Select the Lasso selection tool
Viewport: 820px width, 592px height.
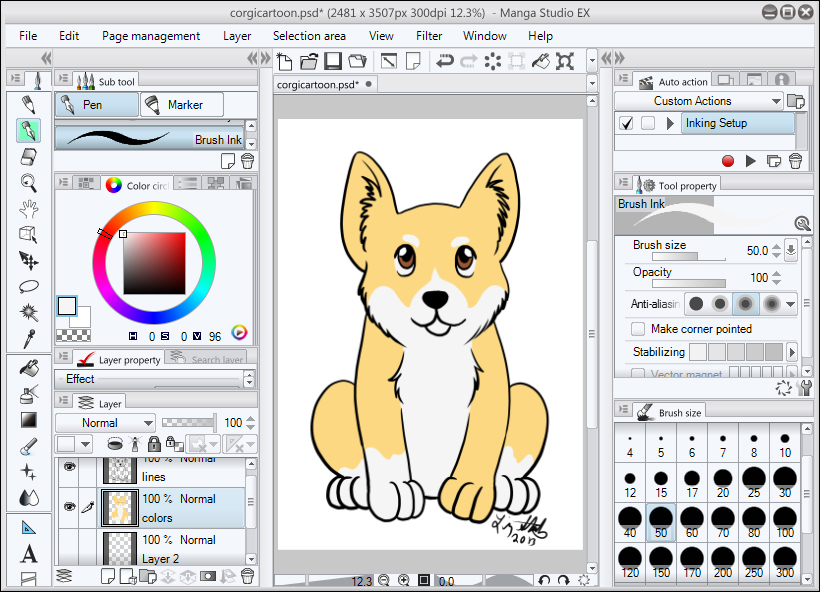28,286
